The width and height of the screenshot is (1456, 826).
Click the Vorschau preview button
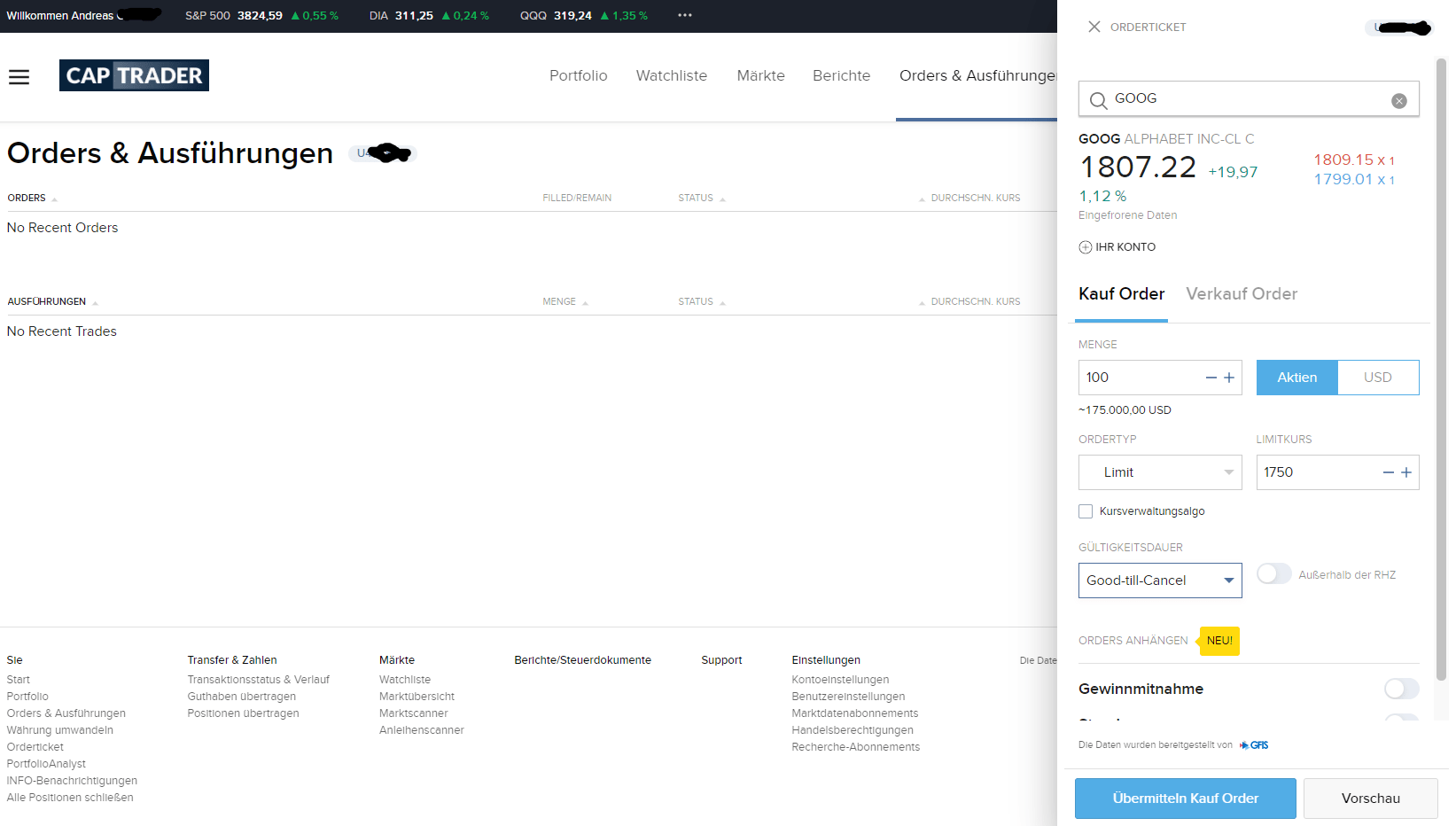point(1371,799)
